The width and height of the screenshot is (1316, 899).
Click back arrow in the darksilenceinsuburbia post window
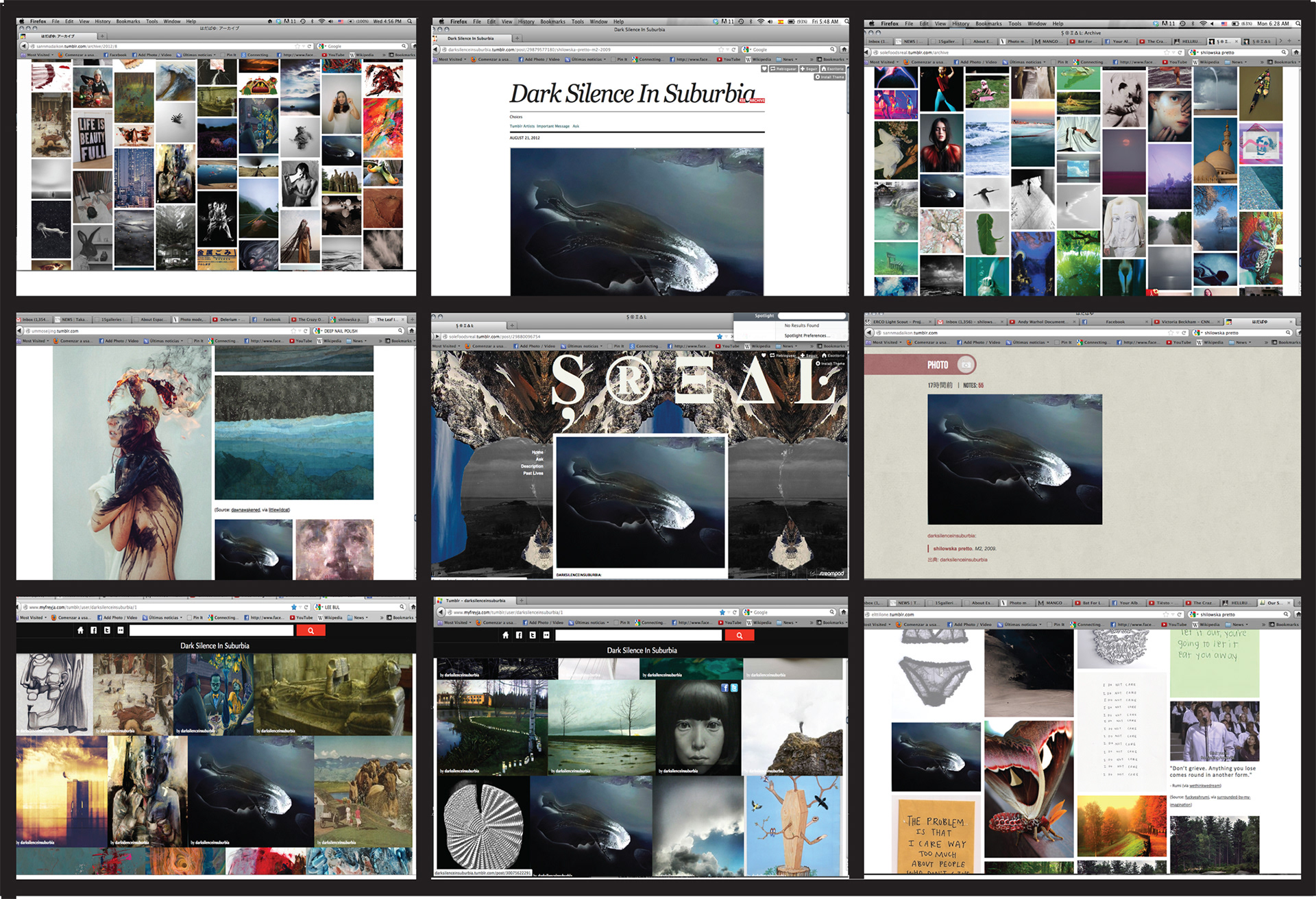pos(435,49)
